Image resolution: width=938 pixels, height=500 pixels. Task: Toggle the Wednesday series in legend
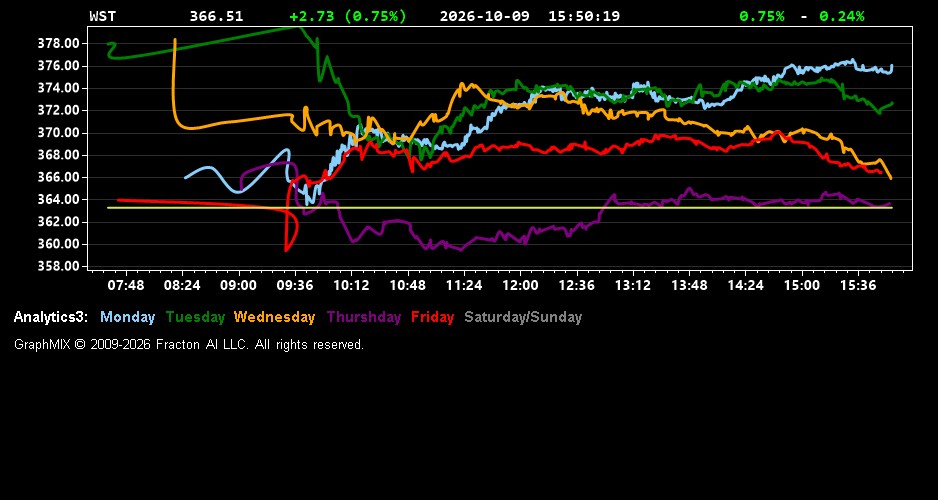[275, 318]
